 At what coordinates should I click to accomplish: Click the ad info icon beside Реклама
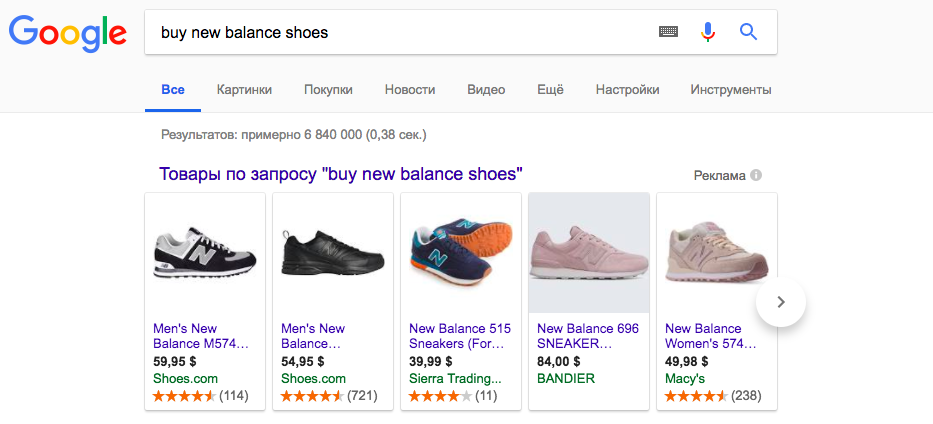(756, 175)
